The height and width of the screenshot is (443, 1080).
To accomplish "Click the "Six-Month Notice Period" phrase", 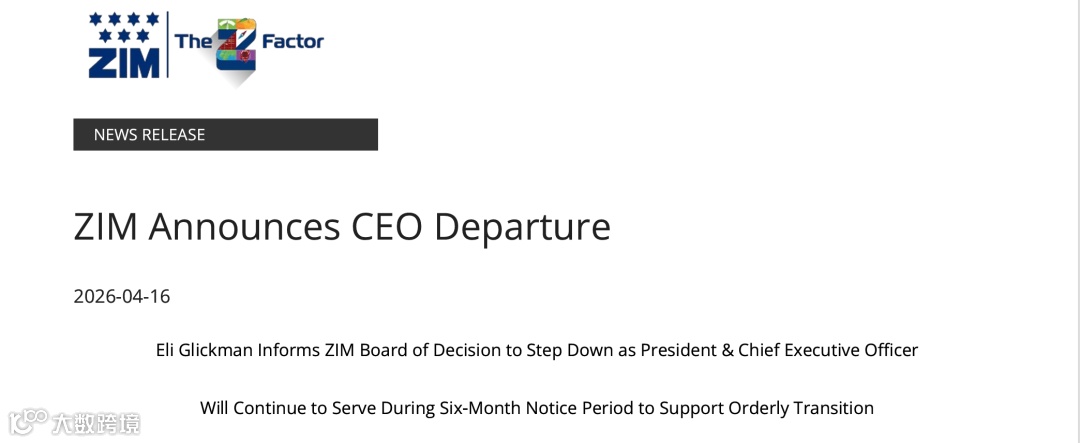I will pyautogui.click(x=537, y=408).
